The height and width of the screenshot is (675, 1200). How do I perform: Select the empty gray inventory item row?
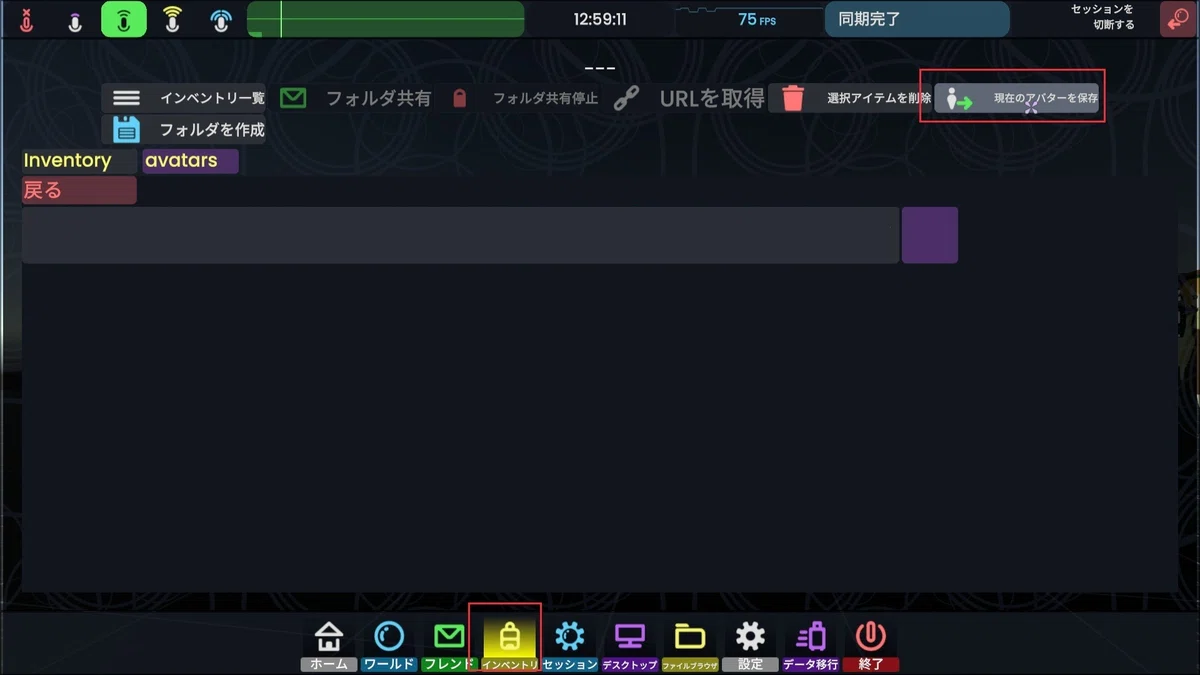[x=460, y=235]
